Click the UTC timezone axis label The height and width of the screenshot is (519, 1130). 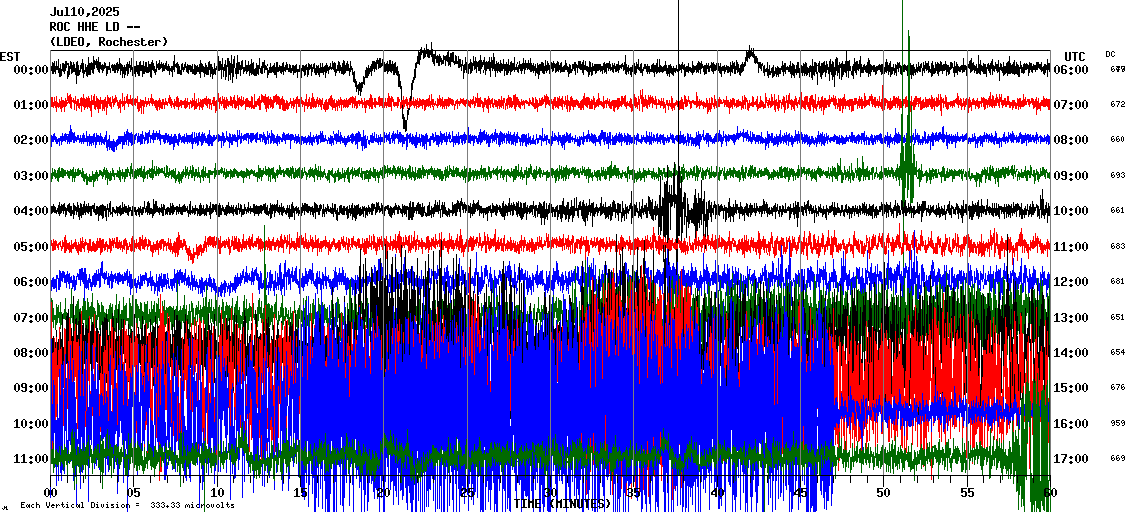point(1075,56)
